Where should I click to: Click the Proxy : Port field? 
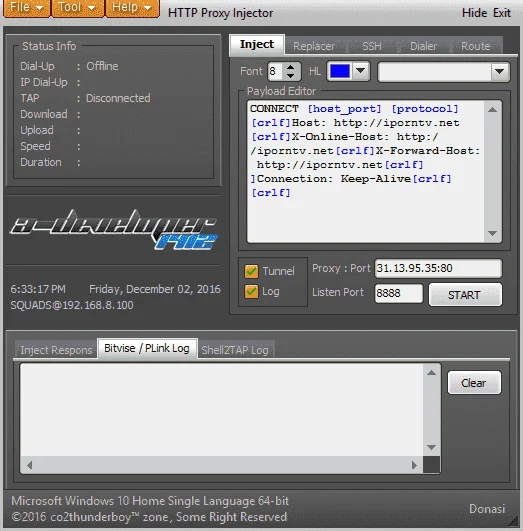coord(438,269)
